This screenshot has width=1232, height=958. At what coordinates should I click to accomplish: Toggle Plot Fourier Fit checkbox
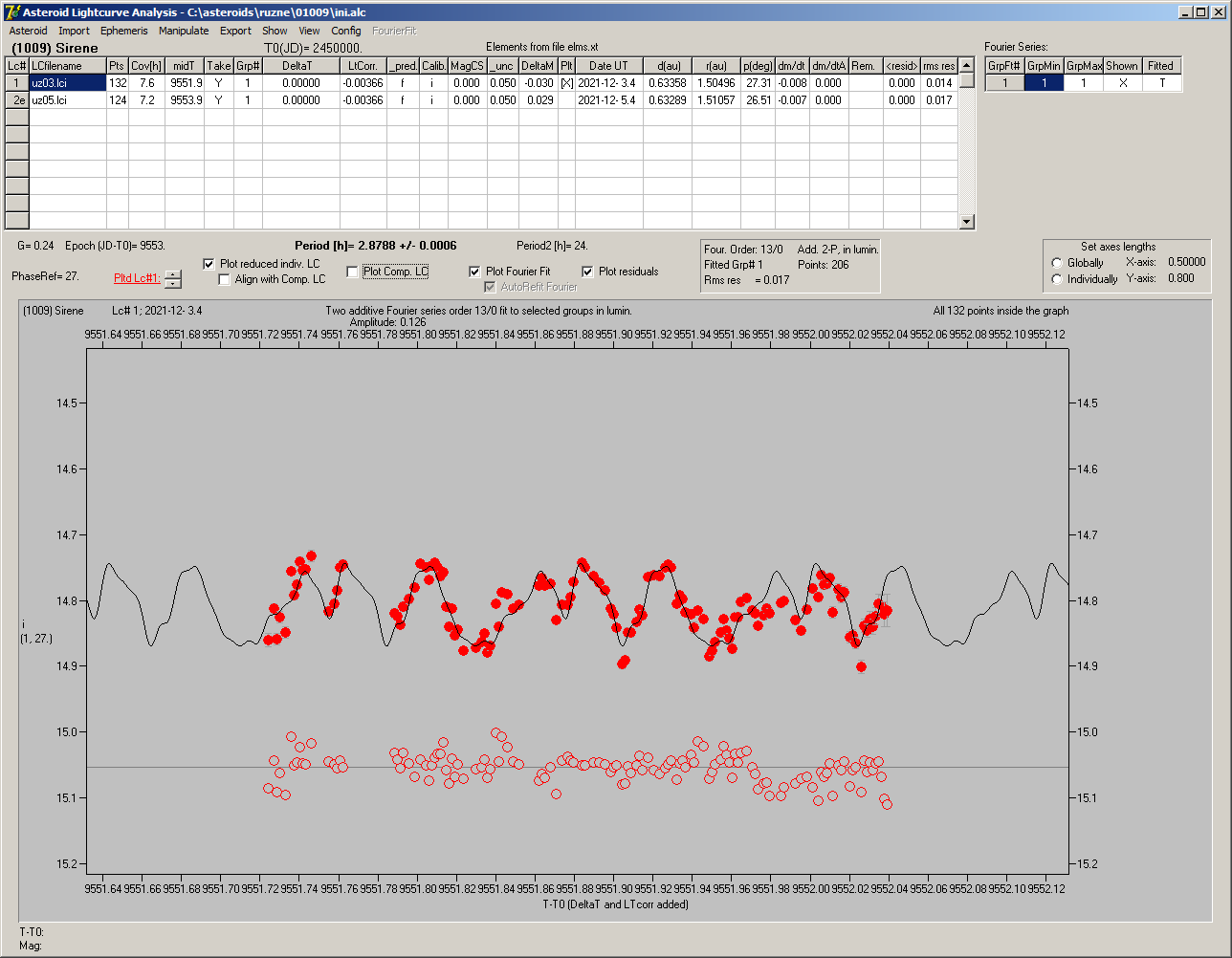pos(474,272)
